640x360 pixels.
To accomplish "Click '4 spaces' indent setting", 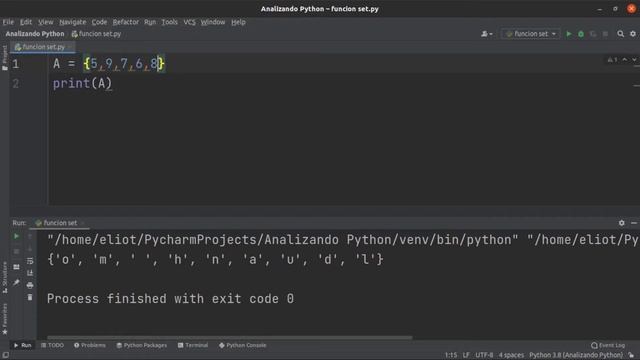I will click(x=511, y=355).
